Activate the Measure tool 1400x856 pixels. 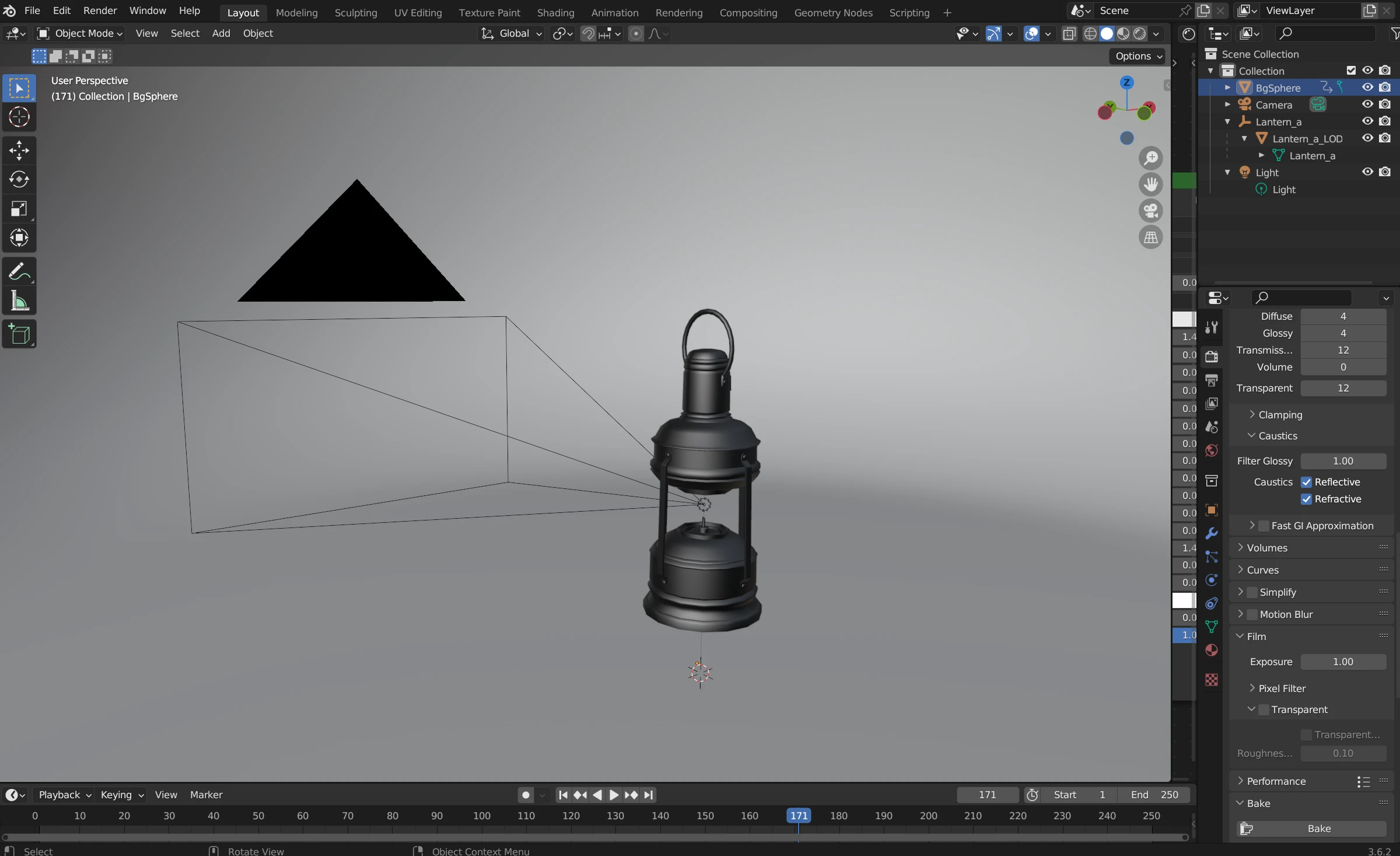[19, 302]
